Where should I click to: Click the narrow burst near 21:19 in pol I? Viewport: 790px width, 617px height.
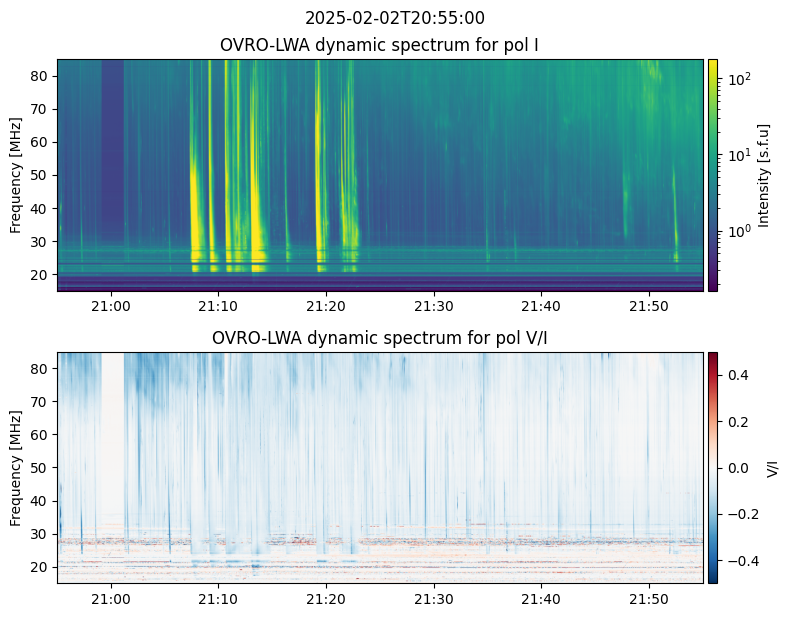click(318, 166)
